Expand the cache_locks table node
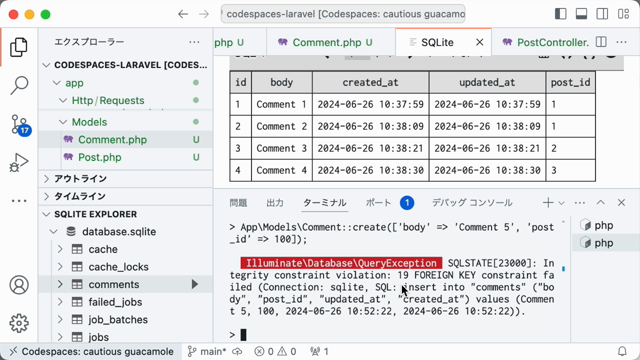Image resolution: width=640 pixels, height=360 pixels. point(60,267)
